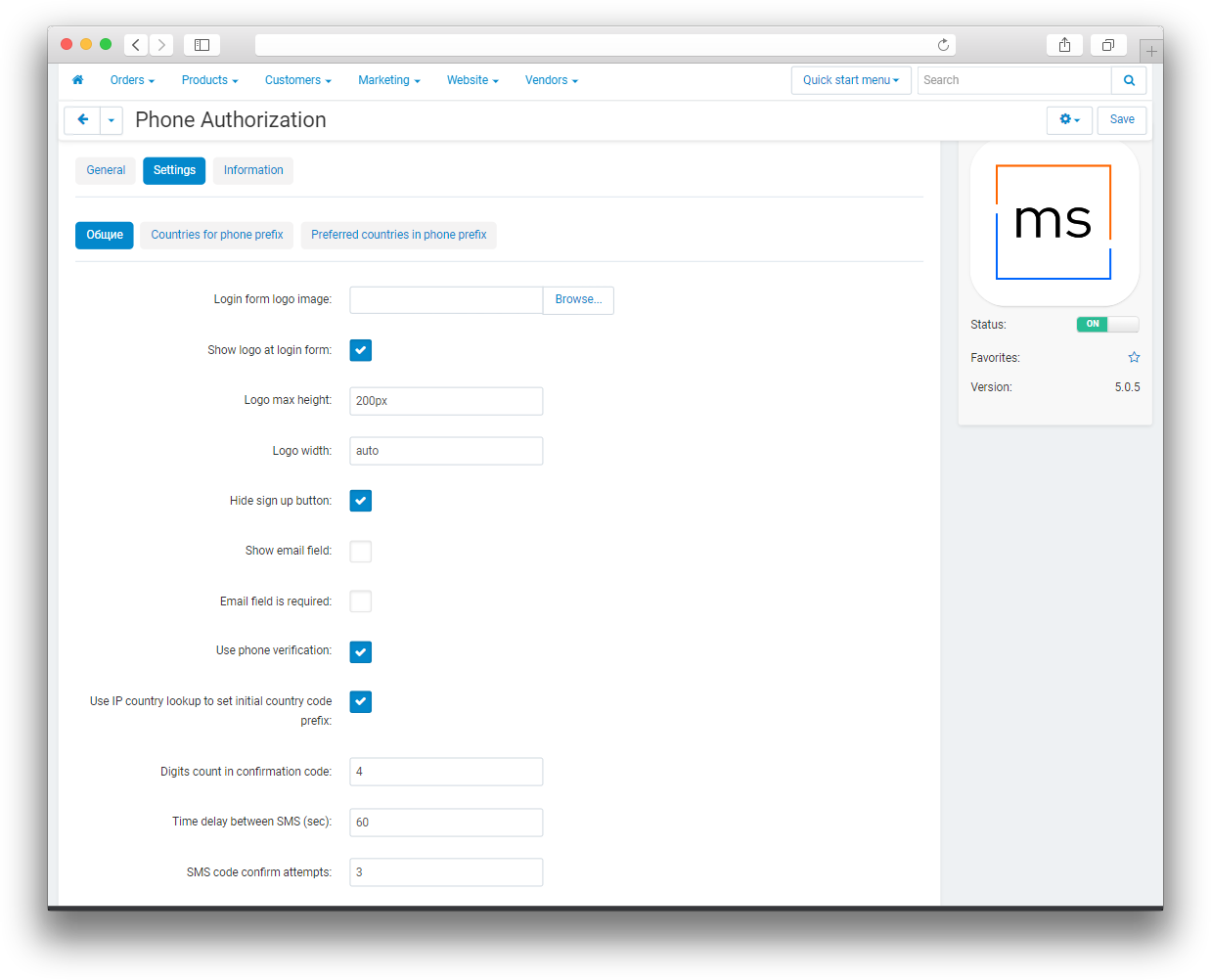Add the add-on to favorites via the star icon
Image resolution: width=1211 pixels, height=980 pixels.
[1134, 358]
